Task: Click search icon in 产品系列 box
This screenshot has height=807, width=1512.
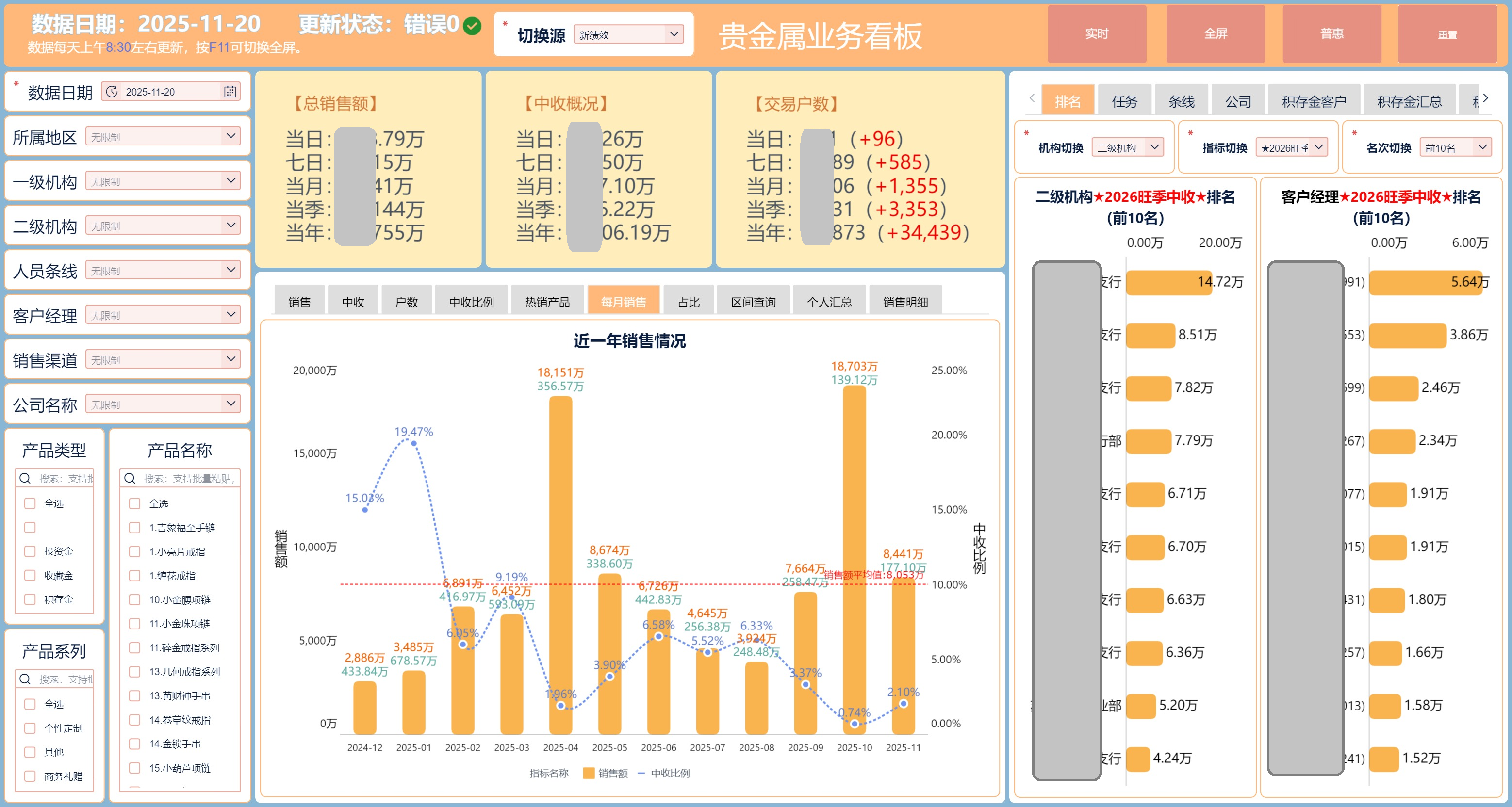Action: tap(25, 678)
